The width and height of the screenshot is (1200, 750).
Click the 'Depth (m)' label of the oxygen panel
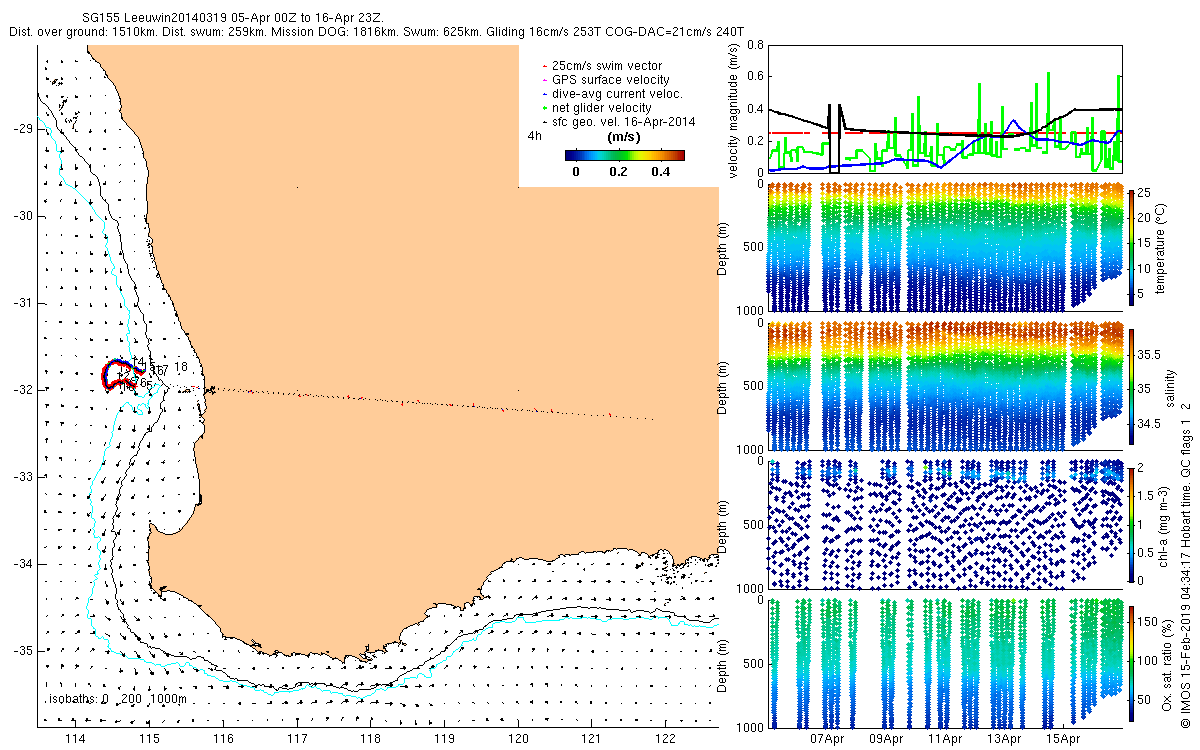tap(722, 666)
